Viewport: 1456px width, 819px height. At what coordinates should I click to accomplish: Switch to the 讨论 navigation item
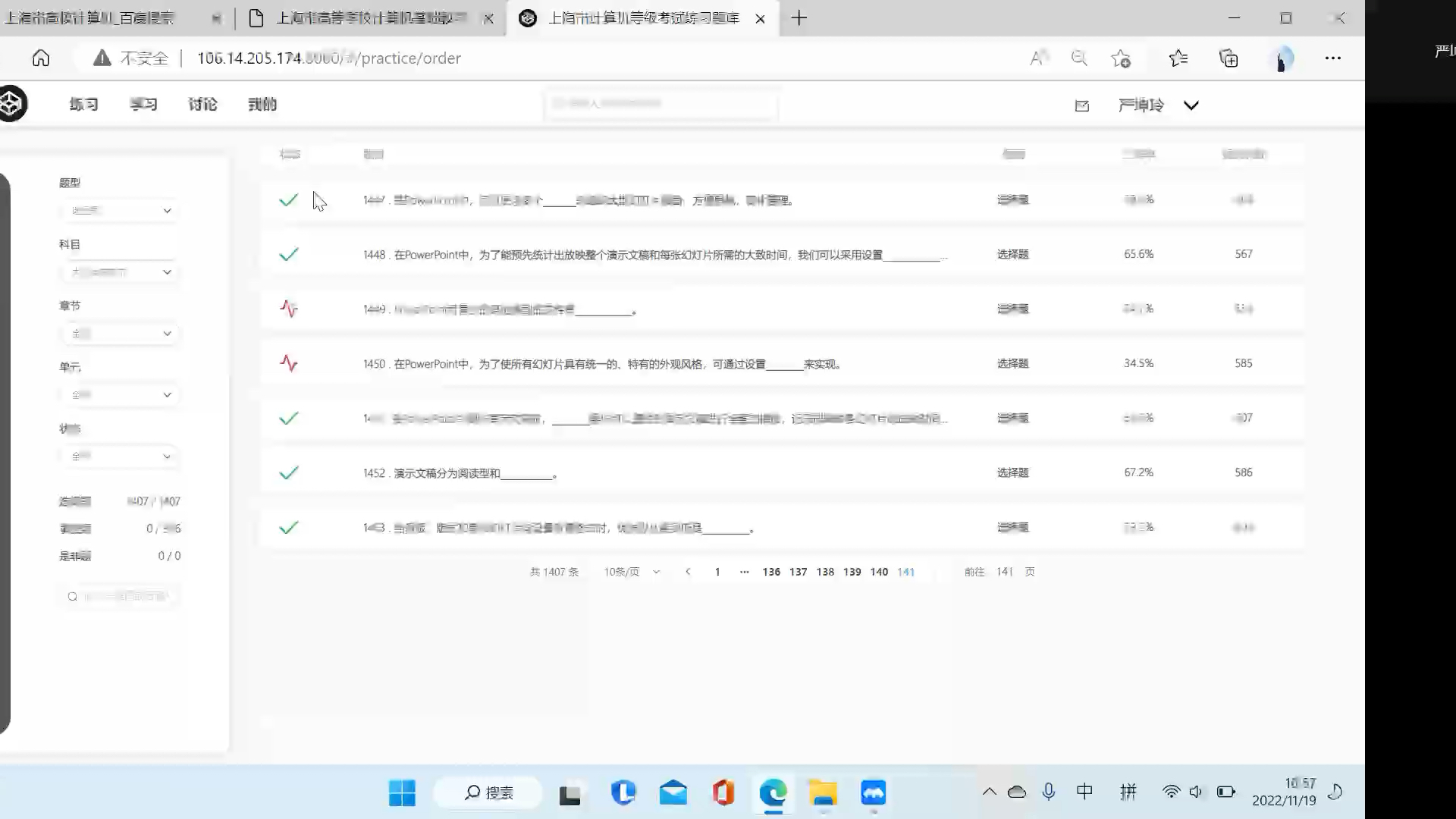click(x=201, y=104)
